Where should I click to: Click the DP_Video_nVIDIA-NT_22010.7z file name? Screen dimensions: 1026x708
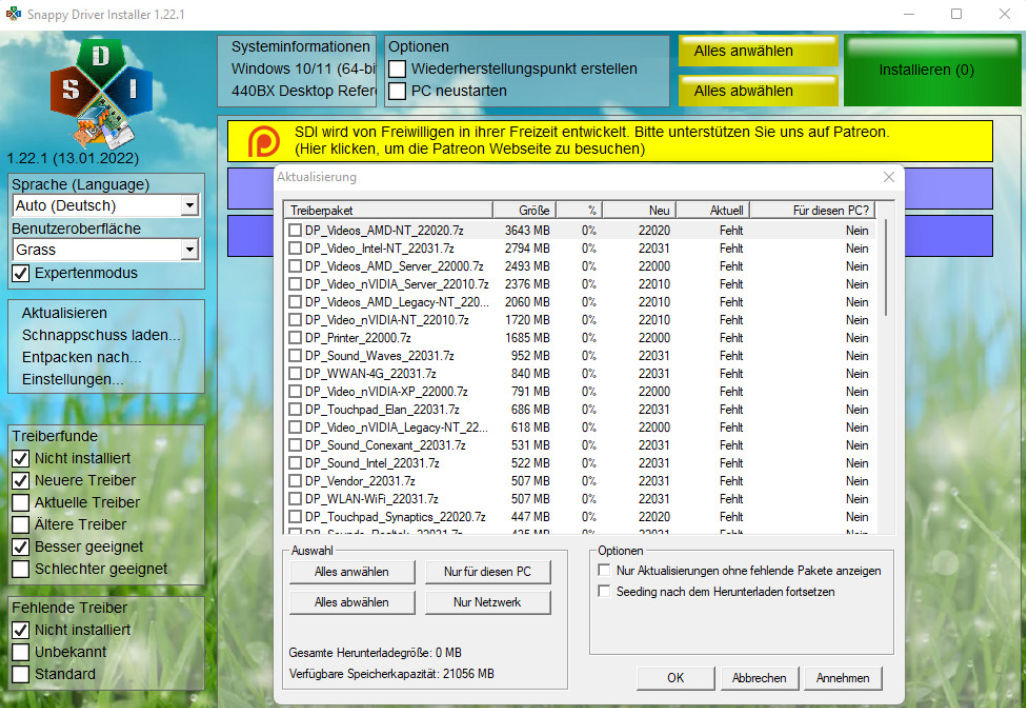tap(387, 320)
